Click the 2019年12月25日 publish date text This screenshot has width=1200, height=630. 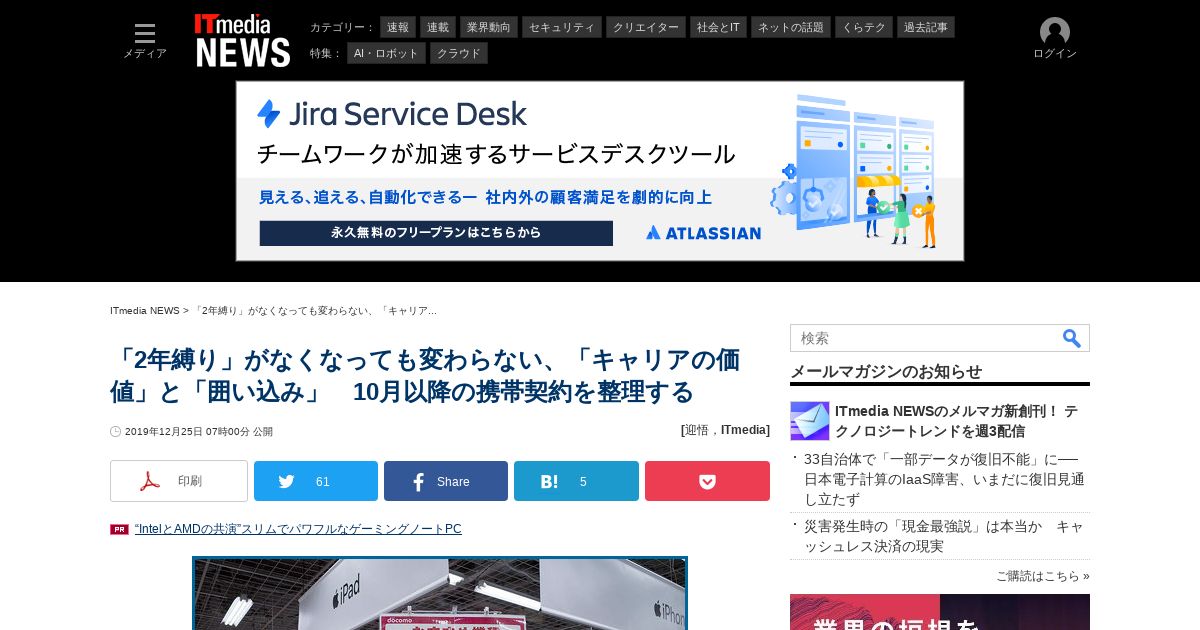click(x=199, y=432)
